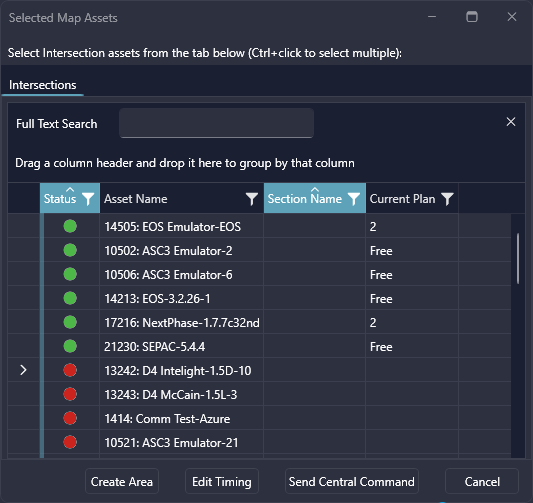
Task: Click red status dot for 1414 Comm Test-Azure
Action: 70,418
